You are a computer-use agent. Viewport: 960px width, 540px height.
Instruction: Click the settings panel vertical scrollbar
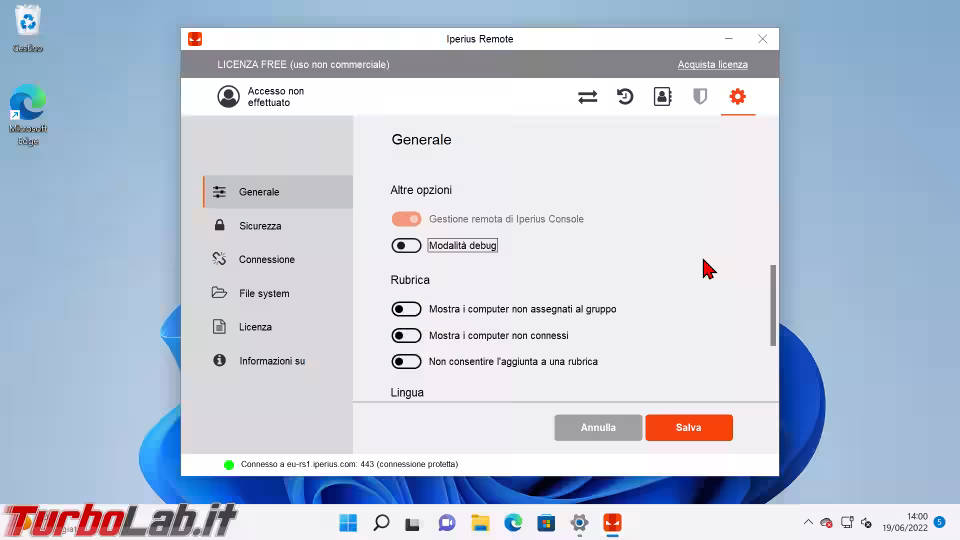coord(773,305)
